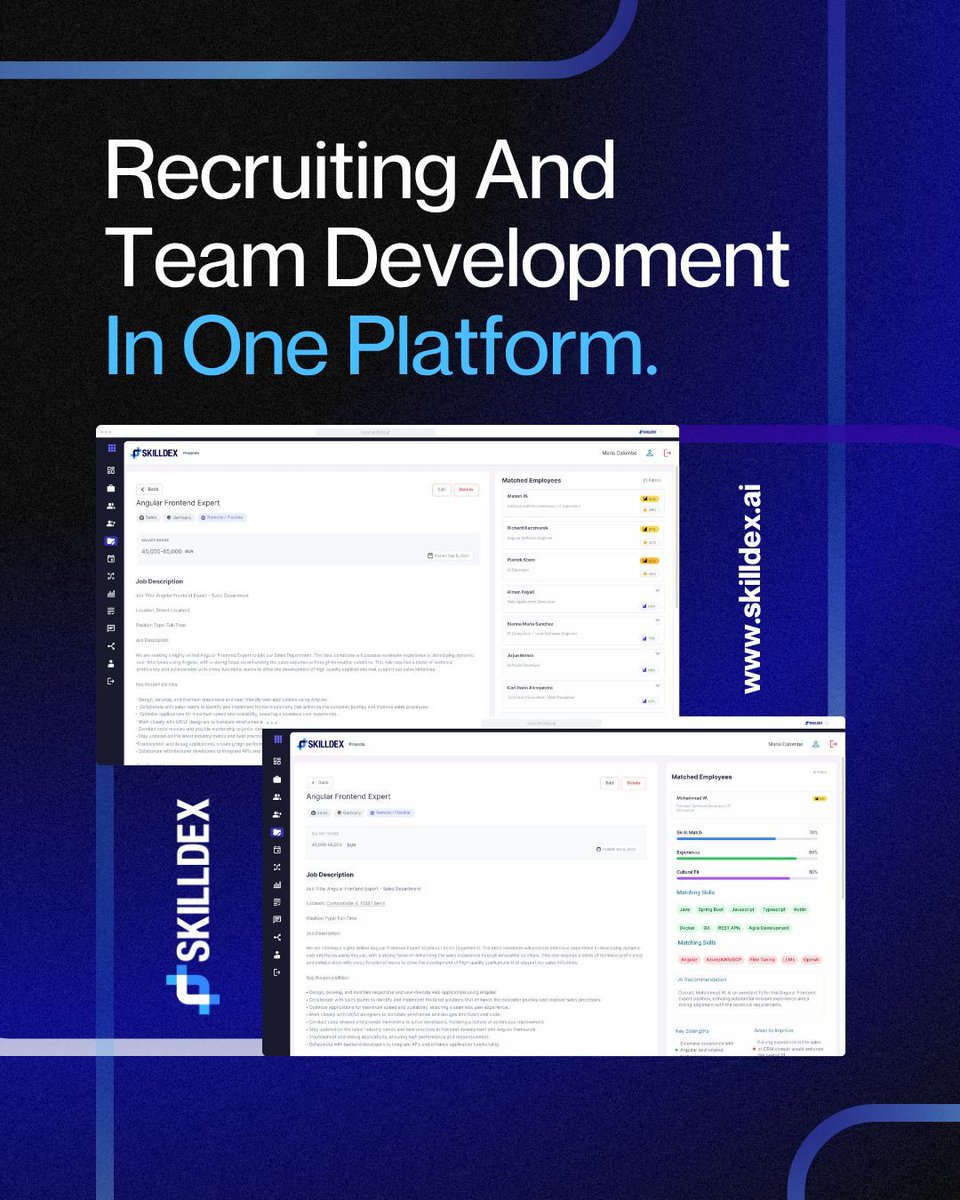Click the OpenAI skill chip
The image size is (960, 1200).
tap(811, 959)
